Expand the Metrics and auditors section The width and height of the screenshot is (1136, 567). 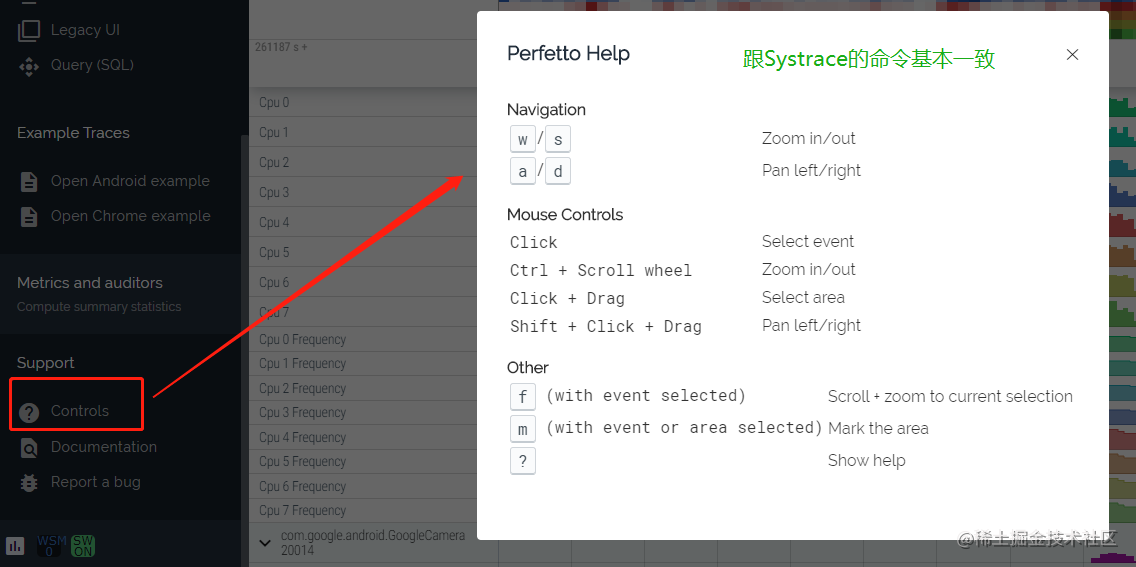pyautogui.click(x=90, y=283)
